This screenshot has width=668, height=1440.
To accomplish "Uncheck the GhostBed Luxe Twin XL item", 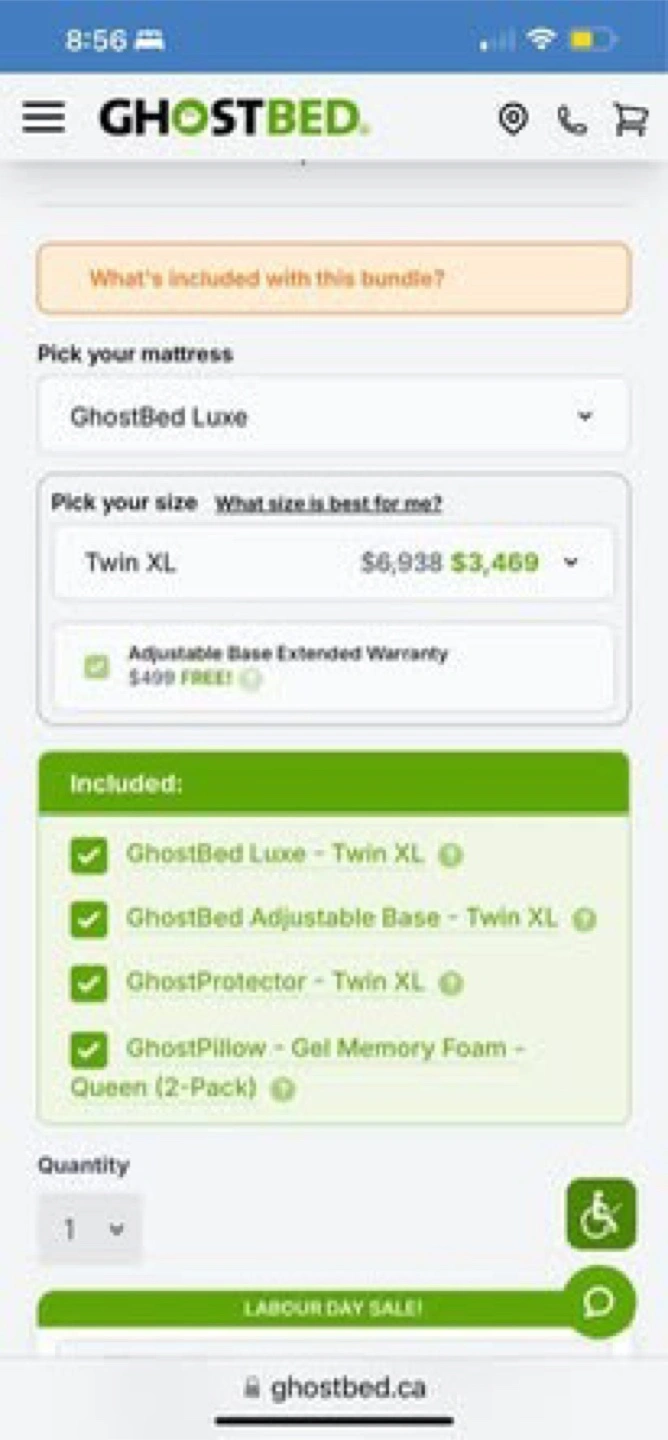I will tap(89, 856).
